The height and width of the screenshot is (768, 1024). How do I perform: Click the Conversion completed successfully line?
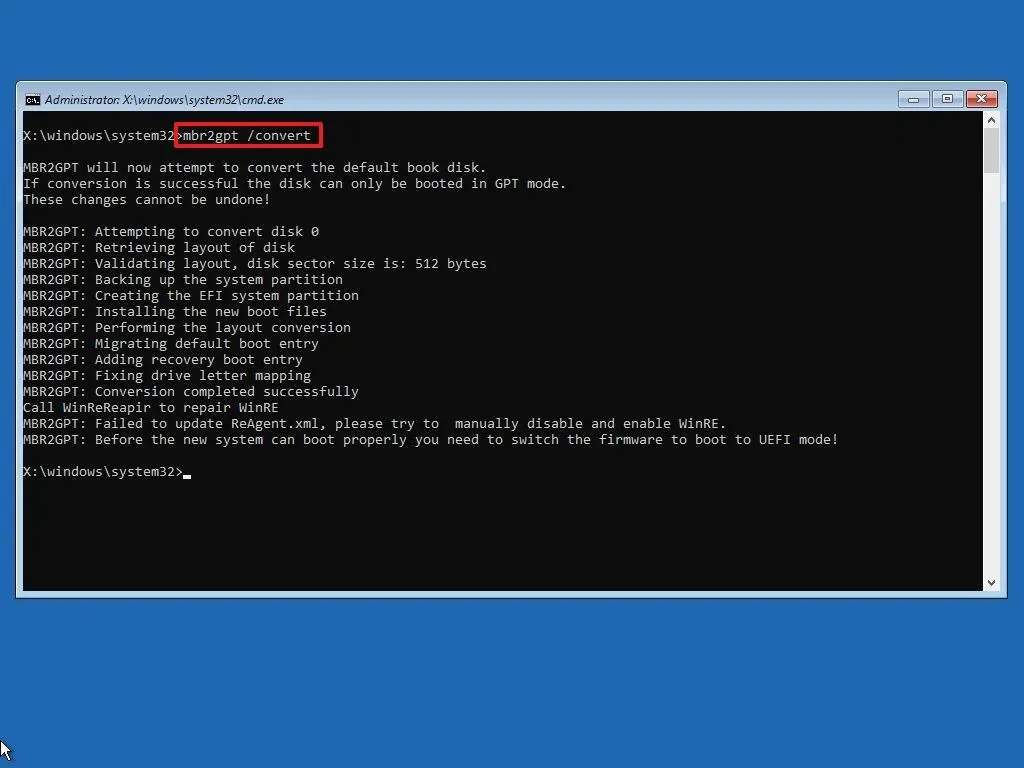pos(190,391)
